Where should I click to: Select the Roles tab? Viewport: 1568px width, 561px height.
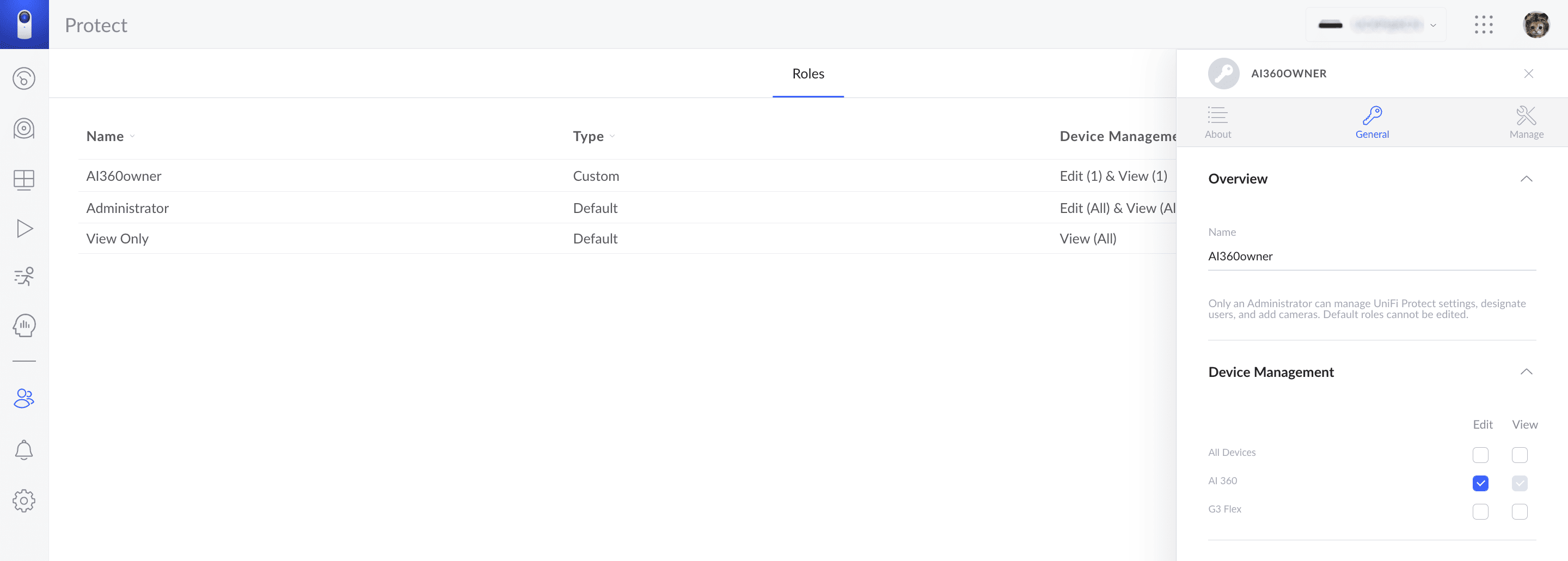[x=808, y=74]
